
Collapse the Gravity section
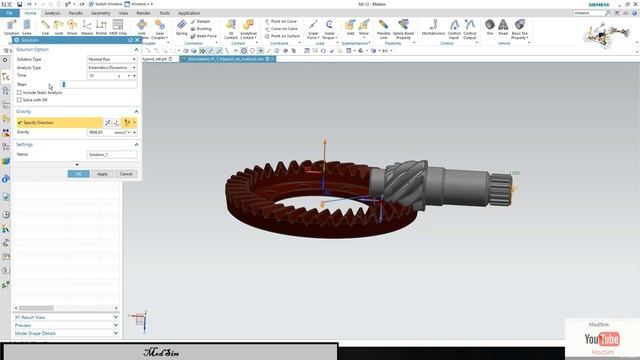click(136, 111)
